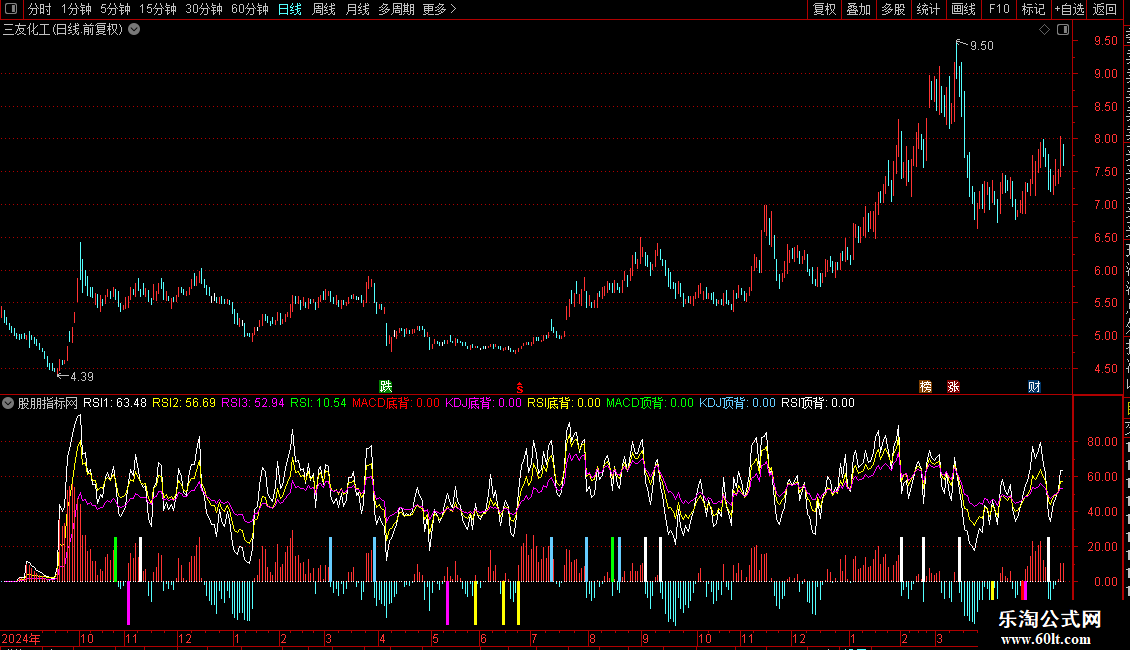The height and width of the screenshot is (650, 1130).
Task: Click the 复权 button
Action: (824, 9)
